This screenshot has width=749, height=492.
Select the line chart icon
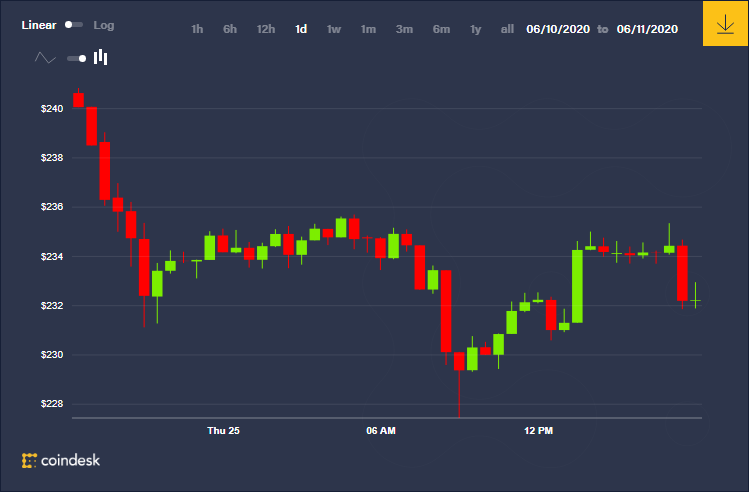(45, 58)
